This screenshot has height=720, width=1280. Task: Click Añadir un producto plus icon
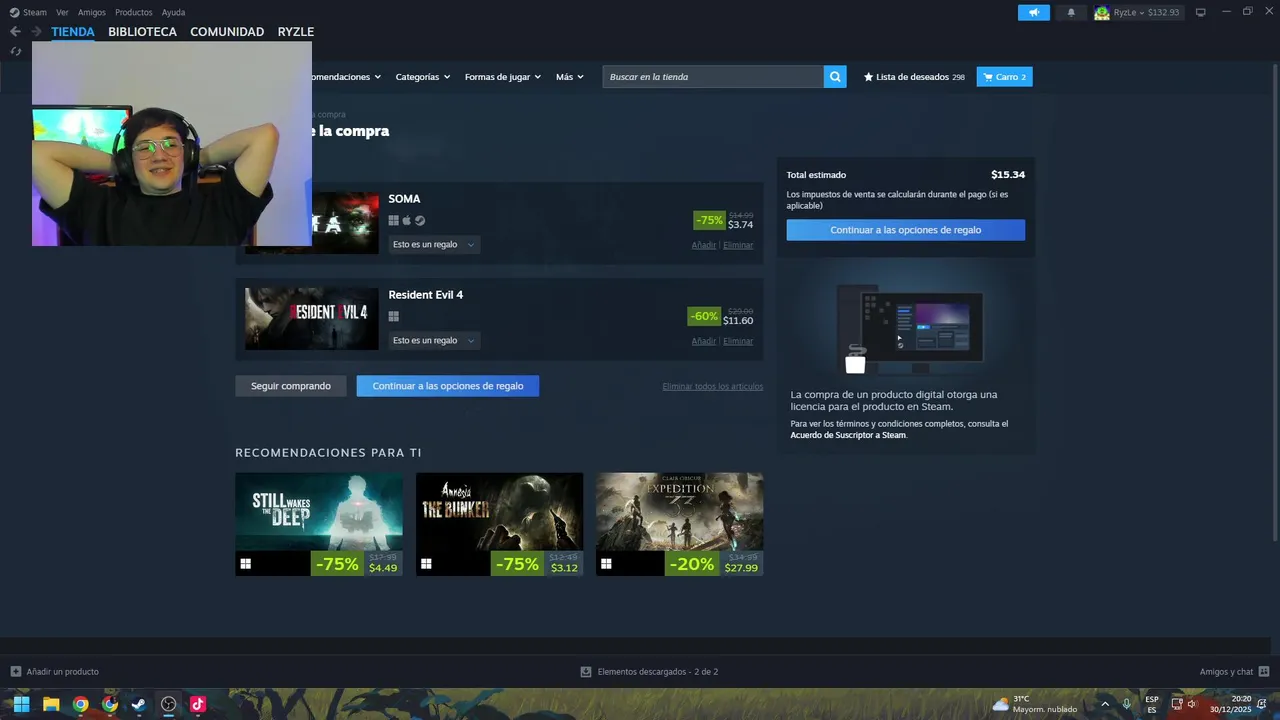[15, 672]
